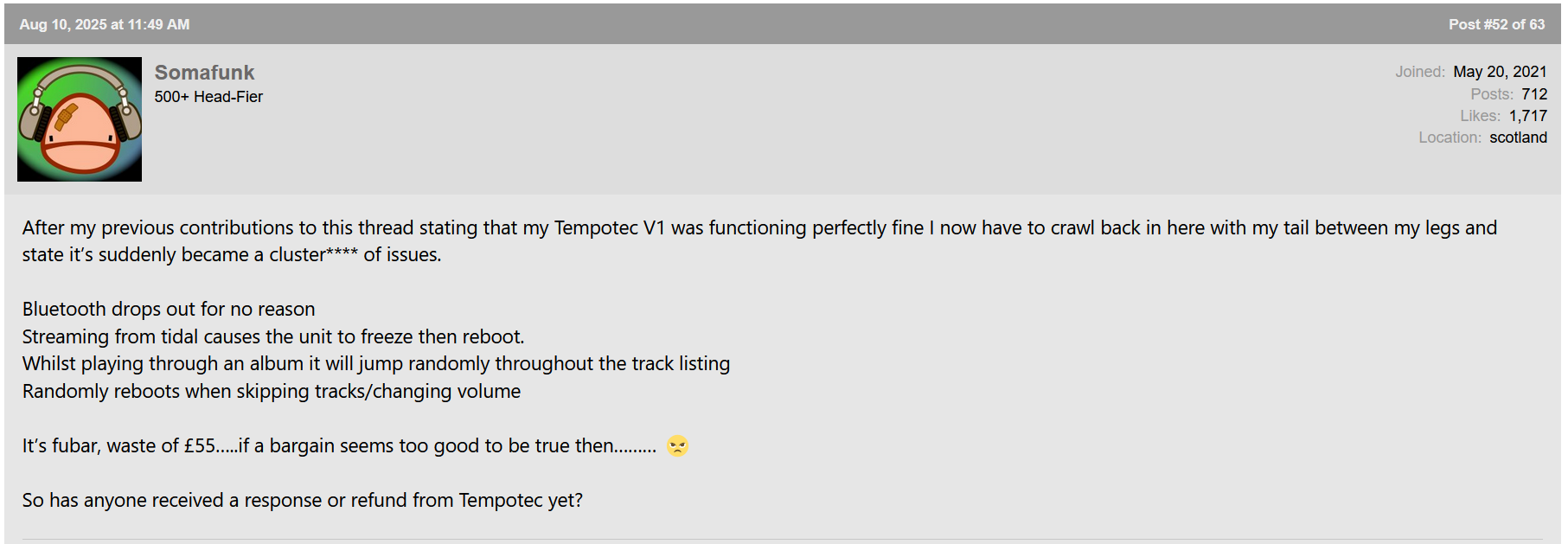View the user's 712 posts count

point(1534,94)
